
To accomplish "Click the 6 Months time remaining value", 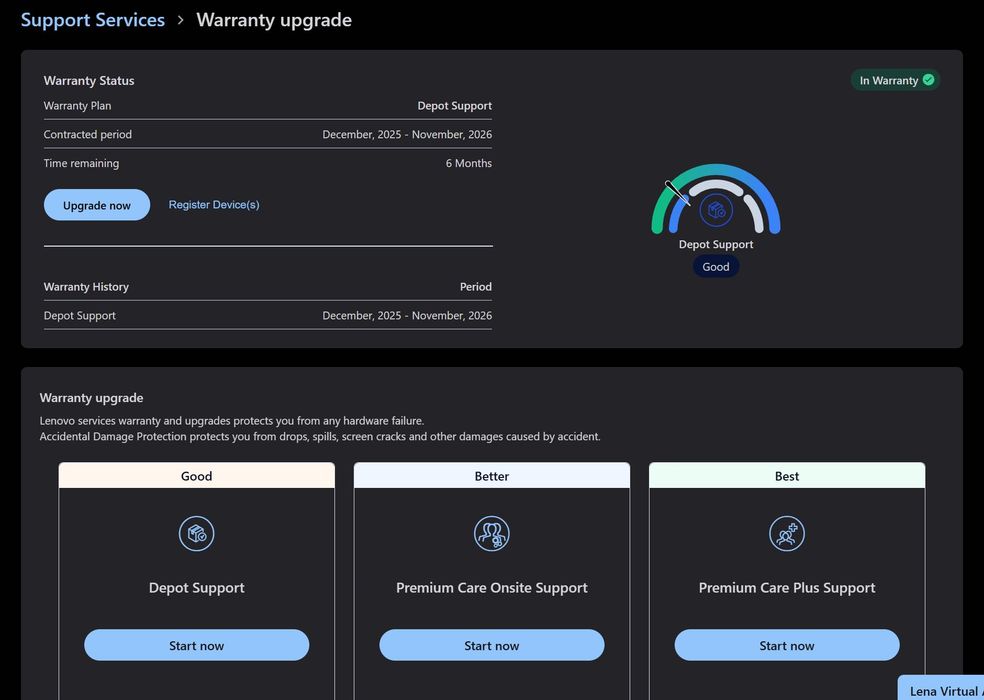I will (469, 163).
